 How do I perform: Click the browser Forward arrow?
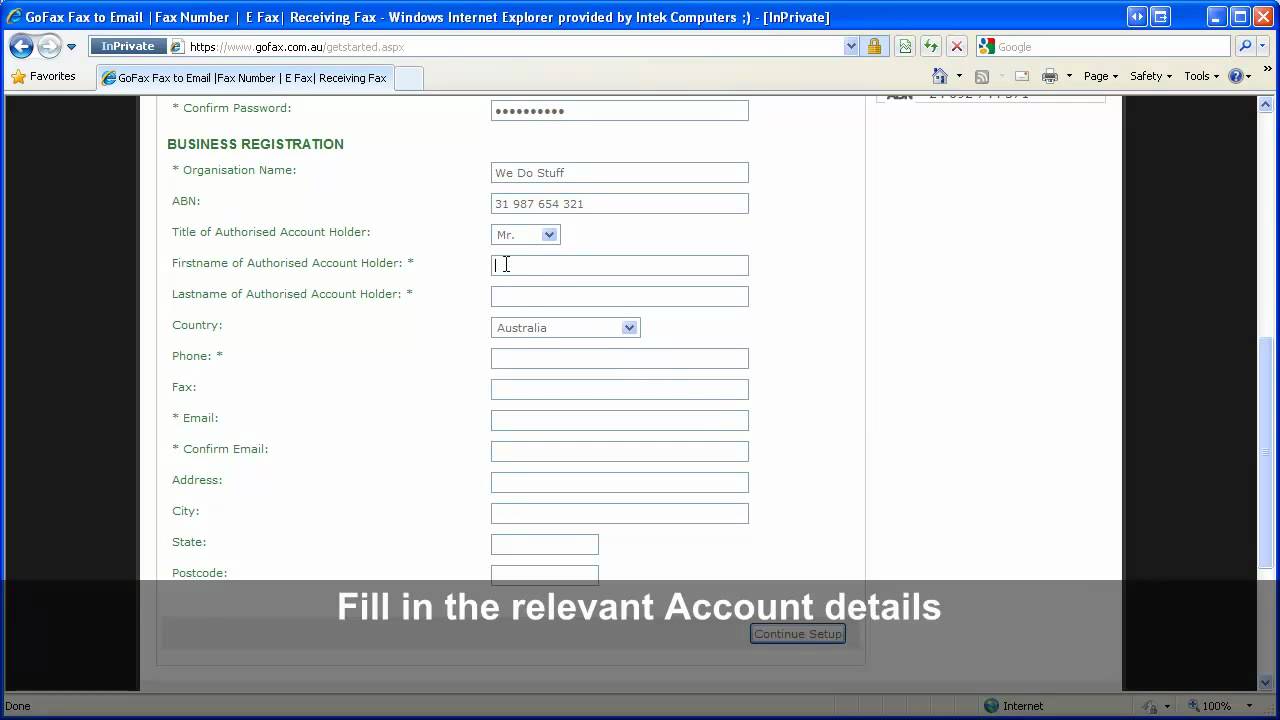tap(49, 47)
